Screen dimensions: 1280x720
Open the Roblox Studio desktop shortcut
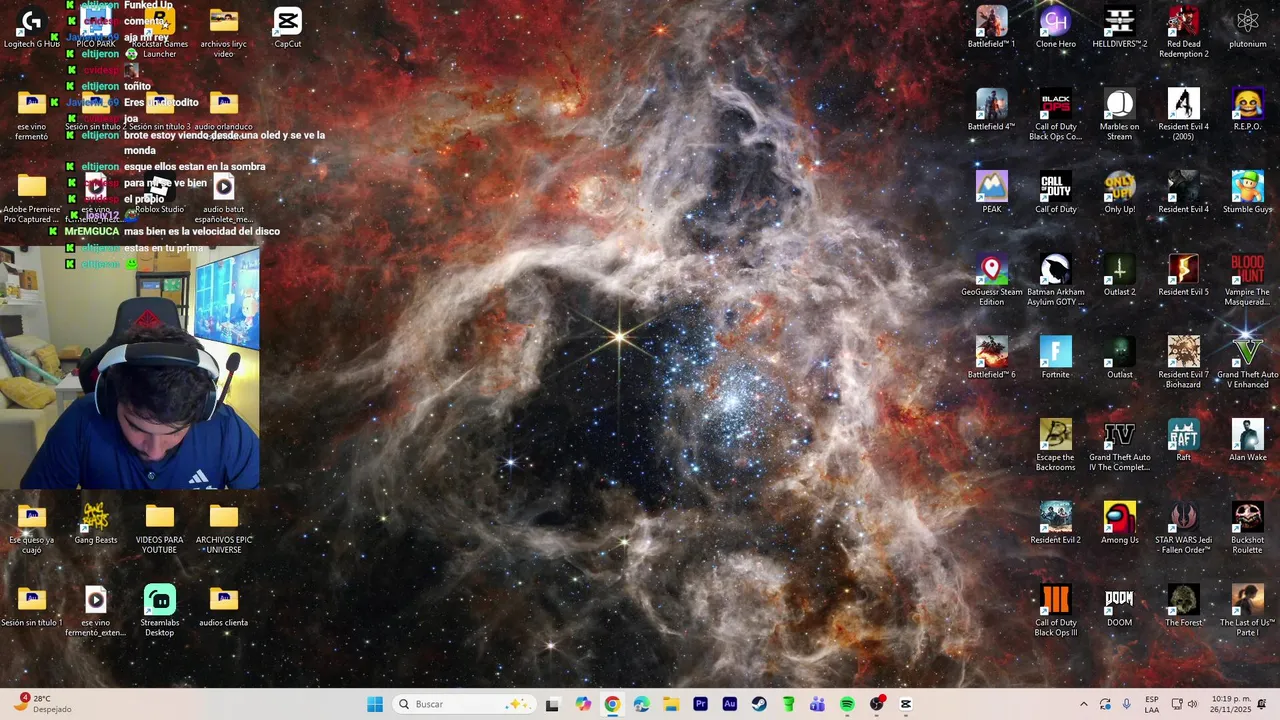click(x=160, y=193)
